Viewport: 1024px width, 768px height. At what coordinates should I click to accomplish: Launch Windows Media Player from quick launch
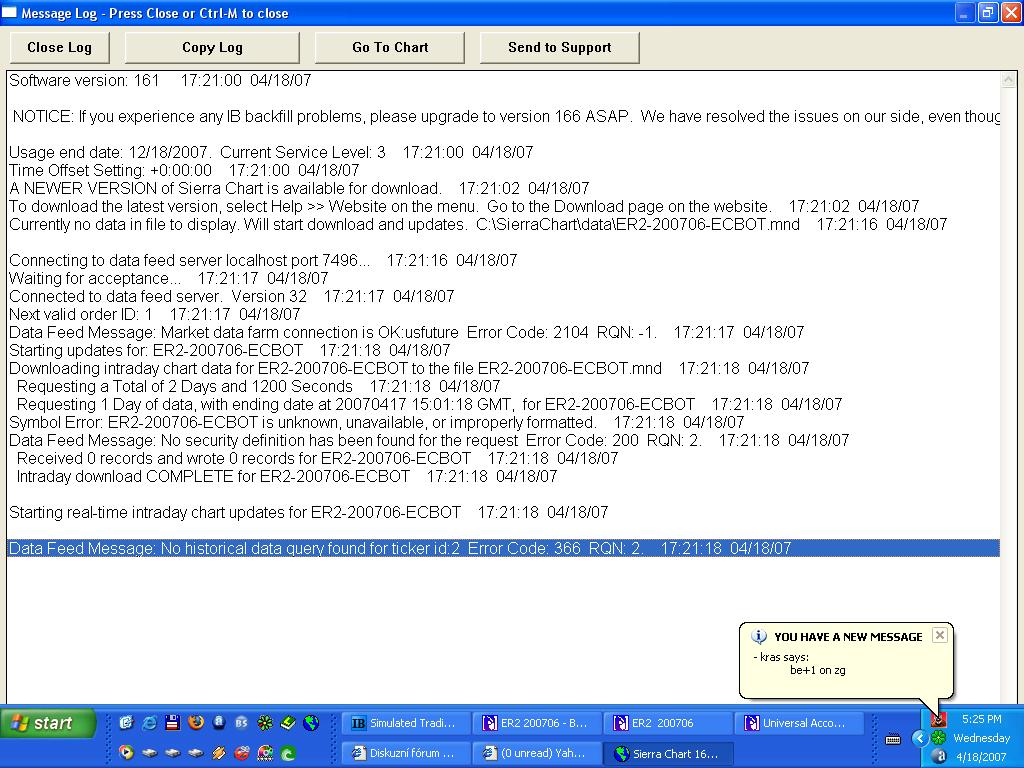127,753
